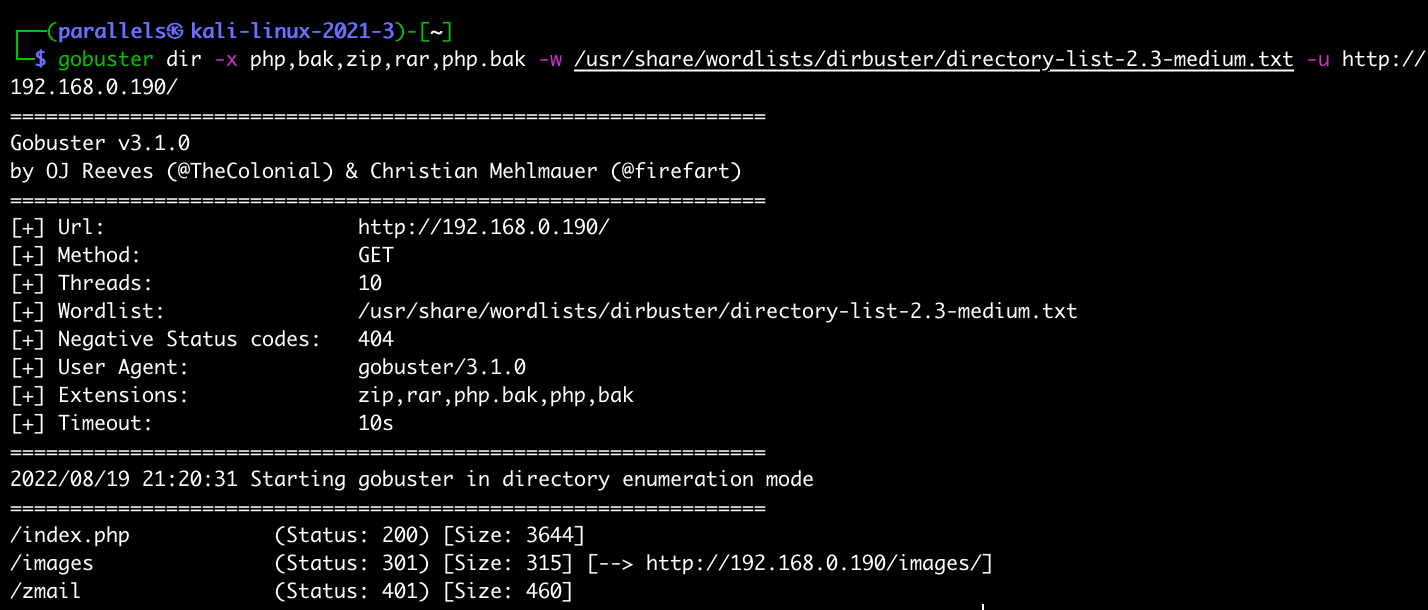1428x610 pixels.
Task: Click the Gobuster v3.1.0 version text
Action: tap(100, 143)
